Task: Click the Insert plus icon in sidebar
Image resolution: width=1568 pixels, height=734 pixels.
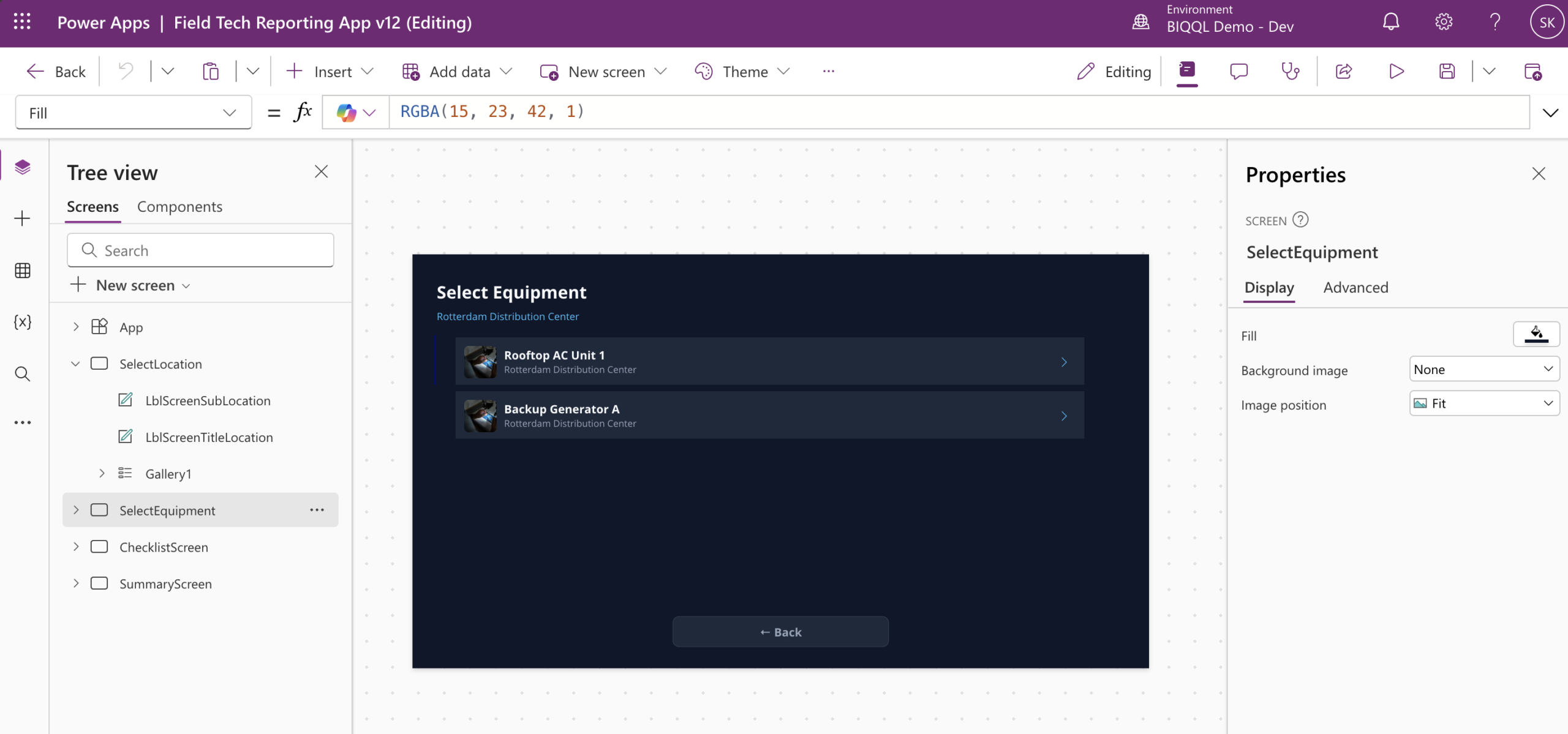Action: tap(23, 219)
